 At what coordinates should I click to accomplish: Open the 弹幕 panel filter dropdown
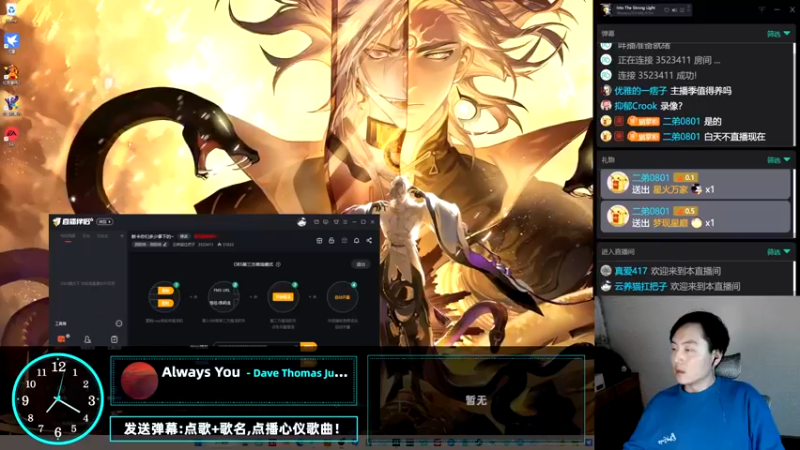[x=779, y=34]
